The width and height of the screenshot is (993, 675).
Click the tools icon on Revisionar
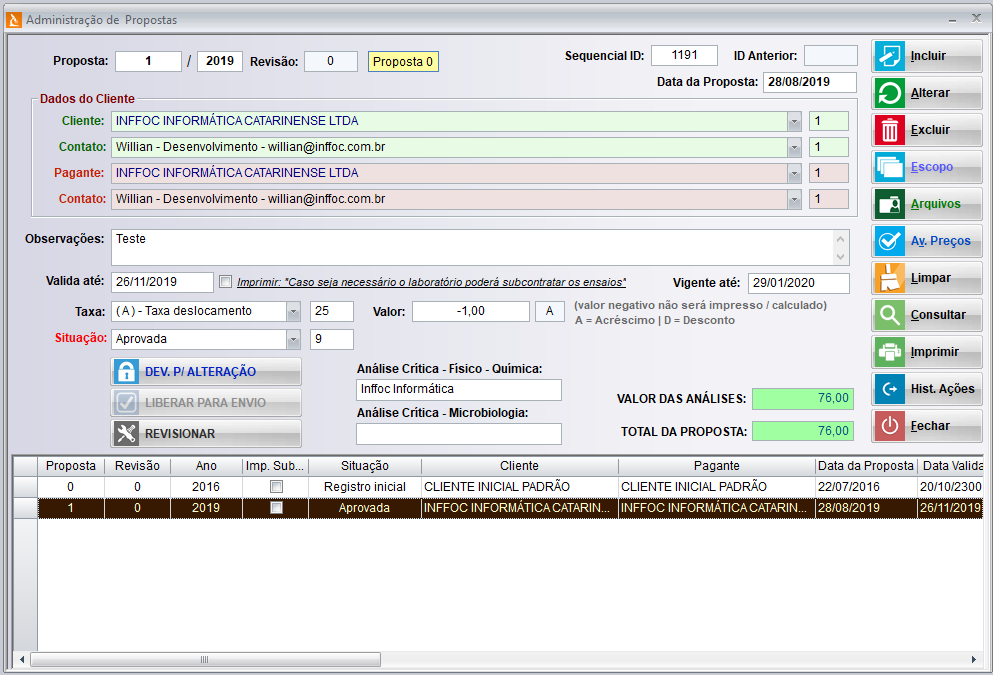click(126, 434)
